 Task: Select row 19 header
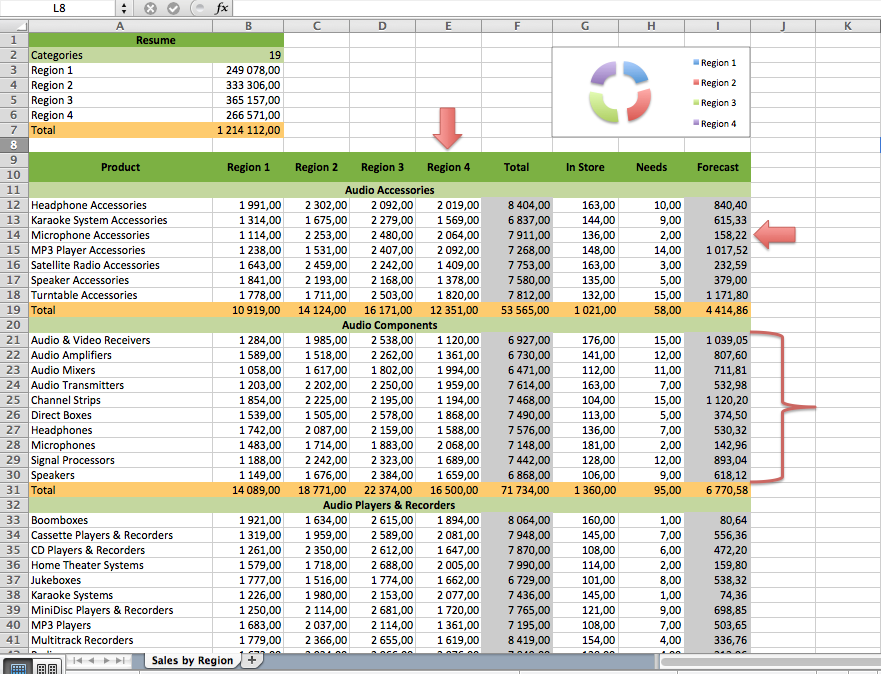point(14,310)
